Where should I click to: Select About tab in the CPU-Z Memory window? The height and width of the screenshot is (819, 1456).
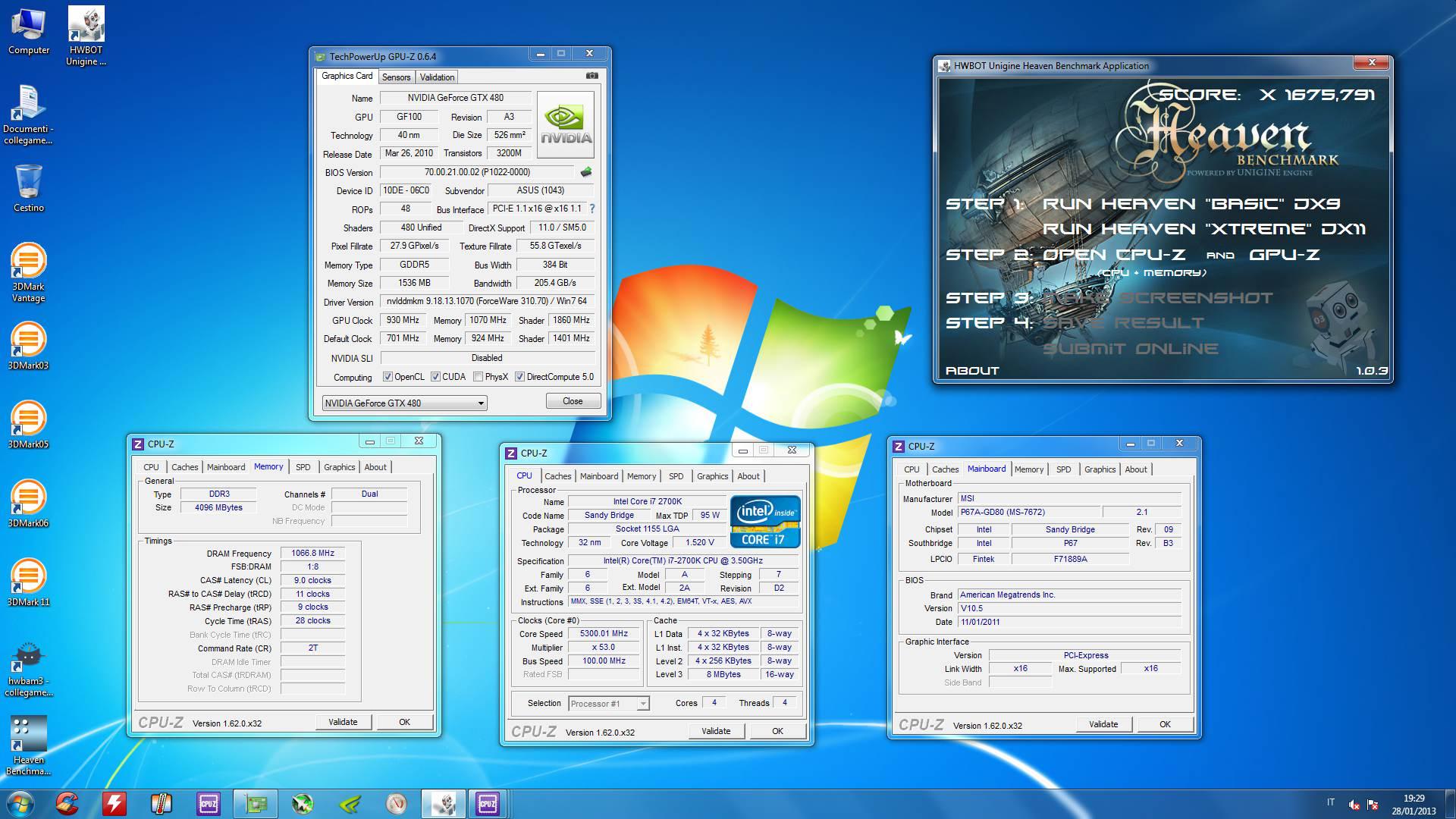375,467
